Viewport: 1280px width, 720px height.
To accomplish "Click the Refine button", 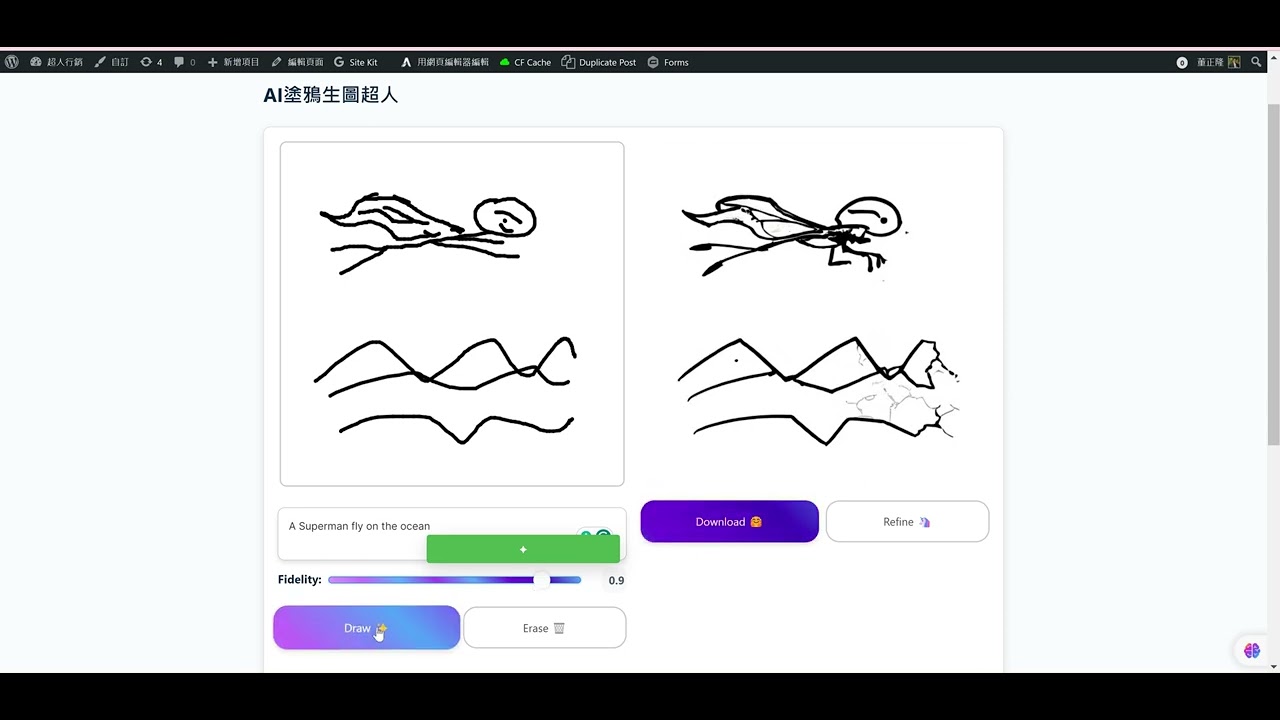I will 907,522.
